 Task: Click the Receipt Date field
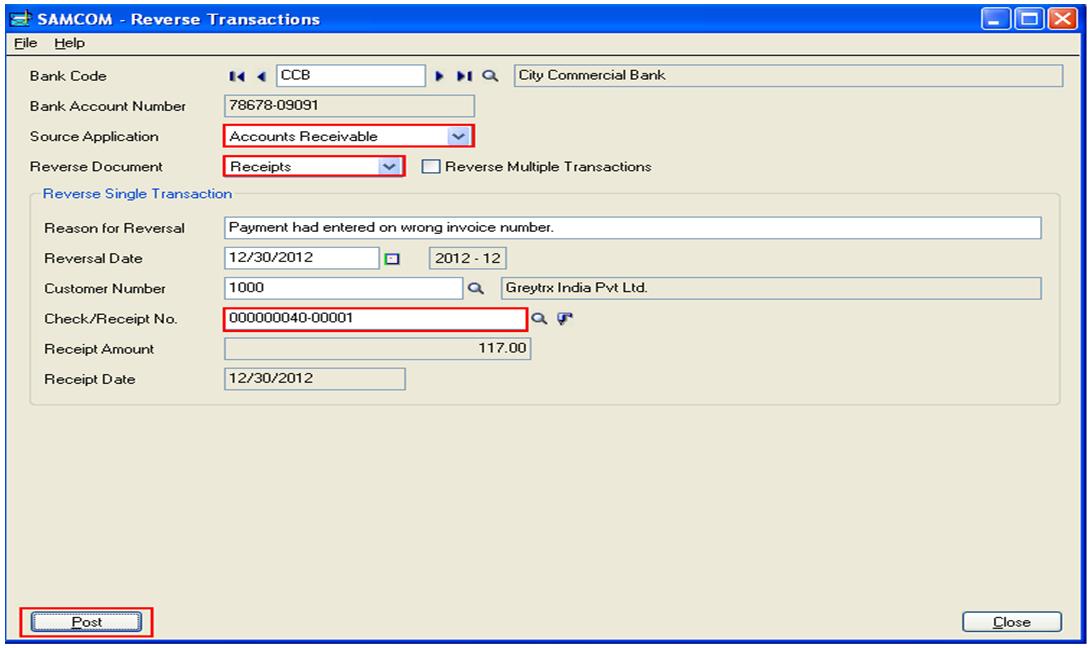click(x=314, y=379)
